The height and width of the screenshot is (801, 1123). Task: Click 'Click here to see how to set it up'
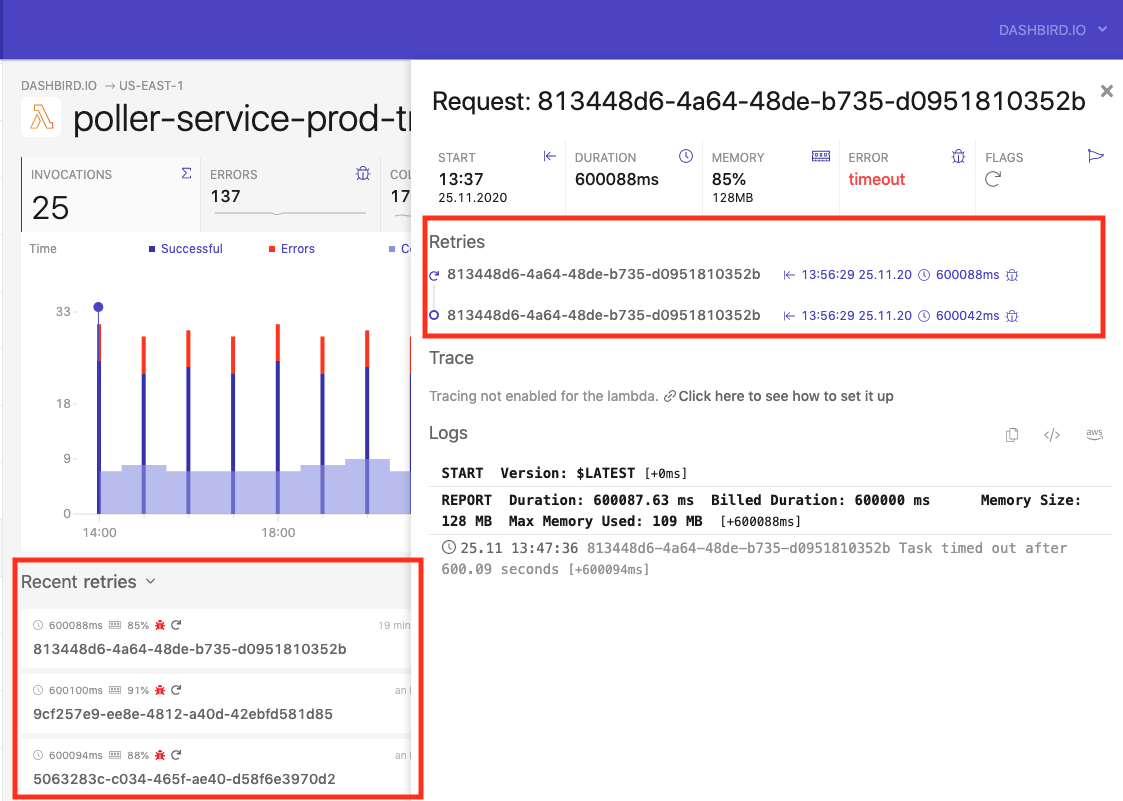tap(786, 396)
